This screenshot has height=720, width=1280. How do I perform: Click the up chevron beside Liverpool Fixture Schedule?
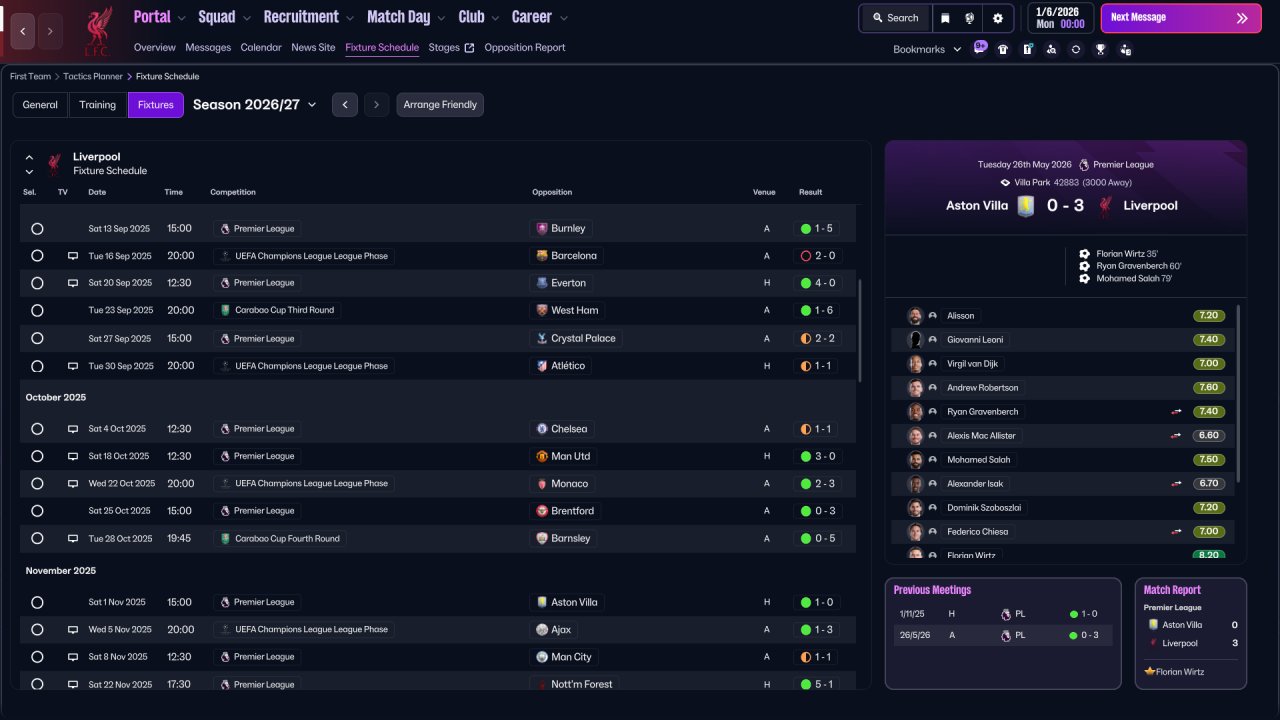[29, 158]
